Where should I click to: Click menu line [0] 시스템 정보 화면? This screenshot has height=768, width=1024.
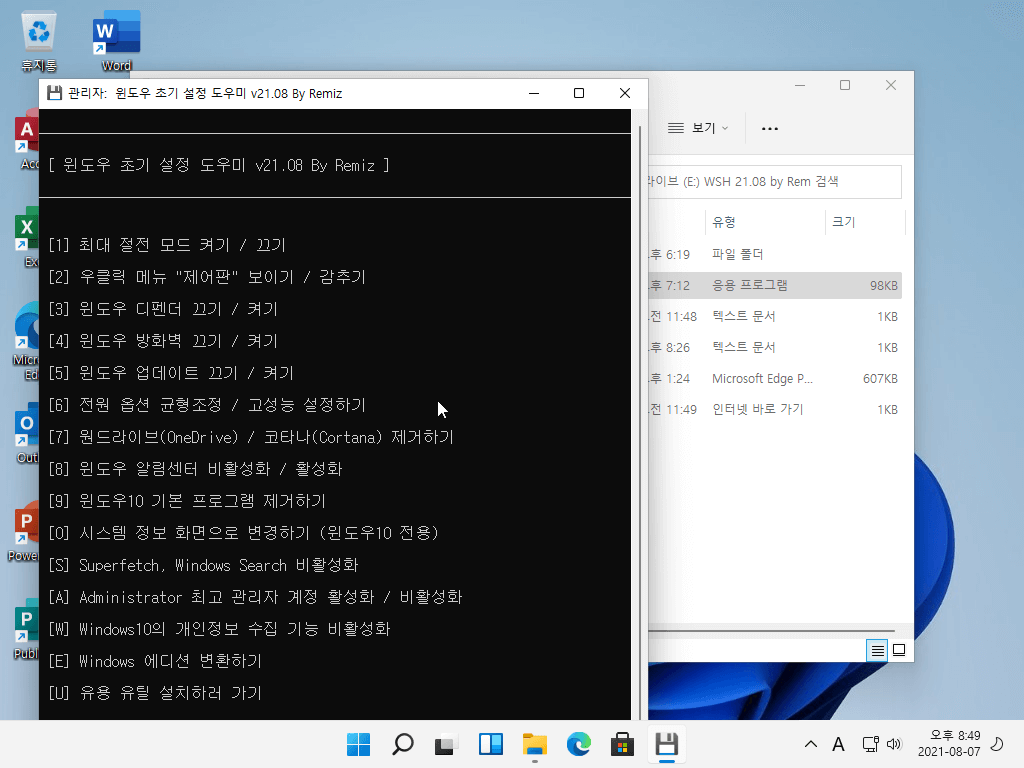click(x=244, y=533)
